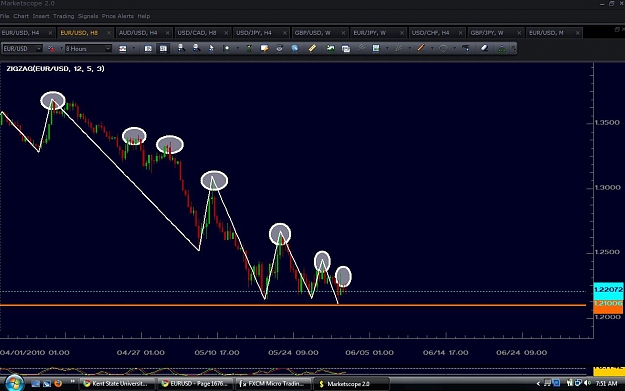Screen dimensions: 625x391
Task: Click the crosshair cursor mode icon
Action: (226, 48)
